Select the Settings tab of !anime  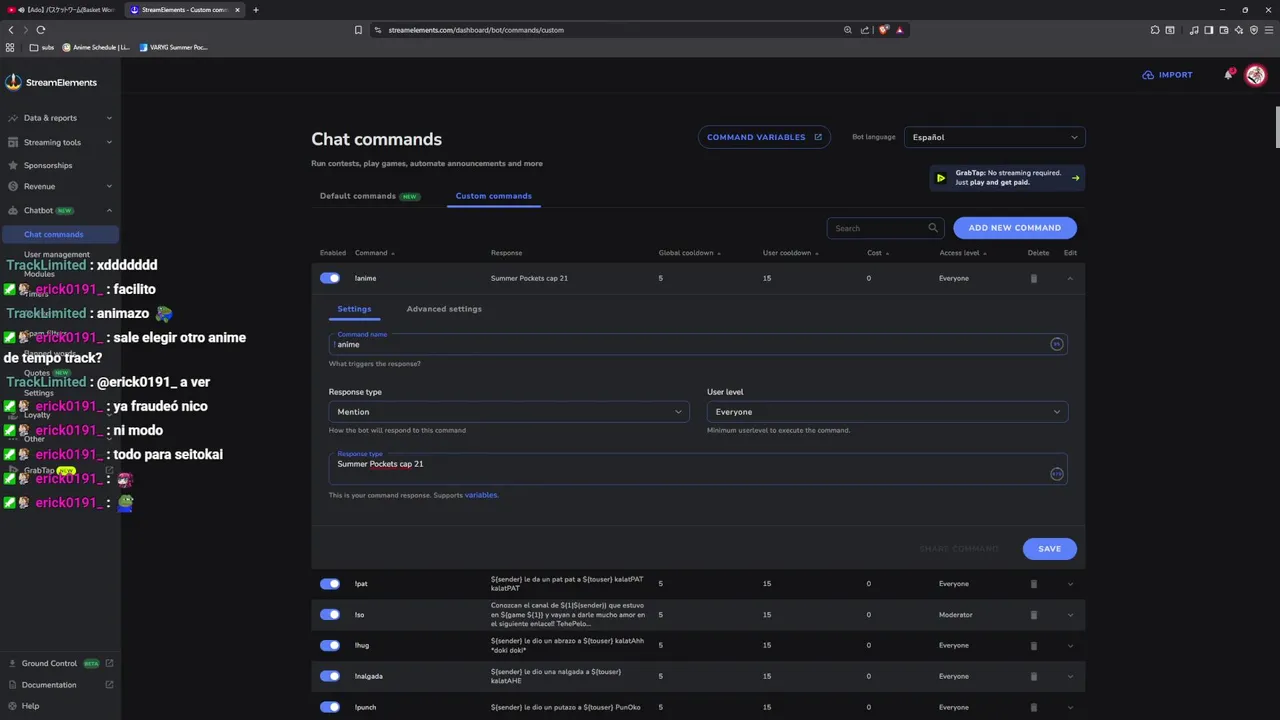[x=354, y=309]
